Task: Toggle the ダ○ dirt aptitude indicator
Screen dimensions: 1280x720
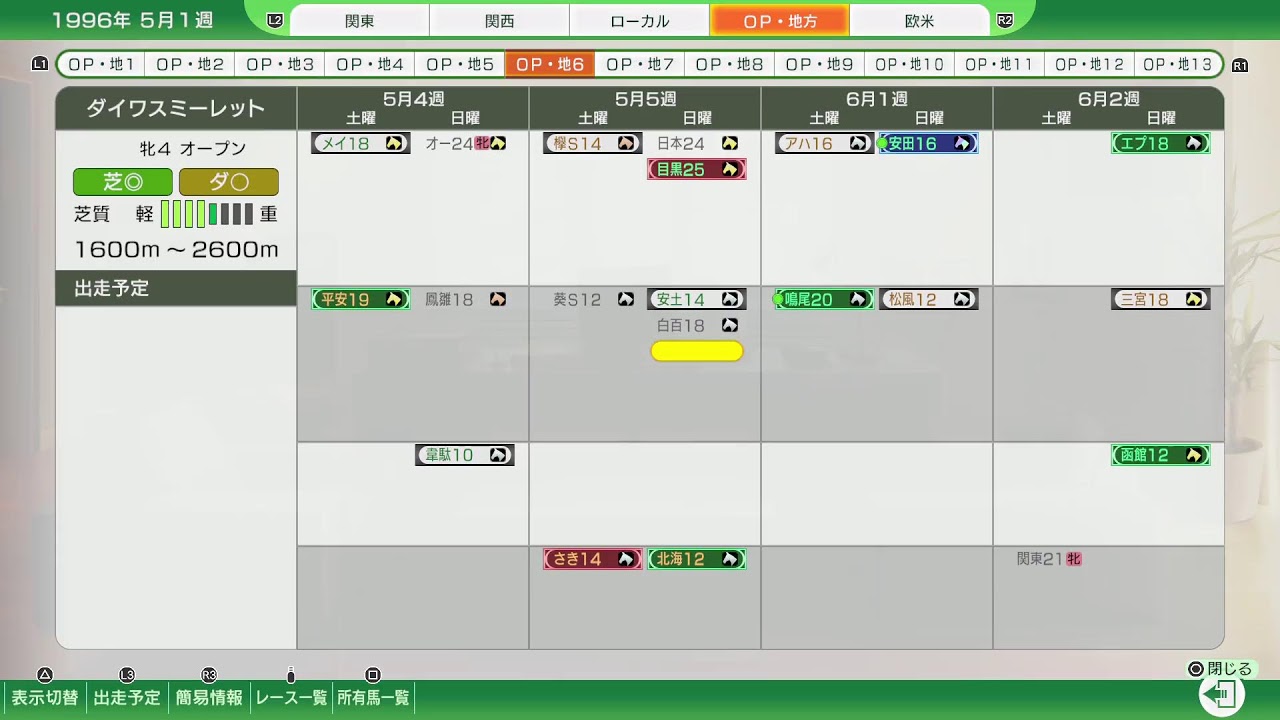Action: point(230,183)
